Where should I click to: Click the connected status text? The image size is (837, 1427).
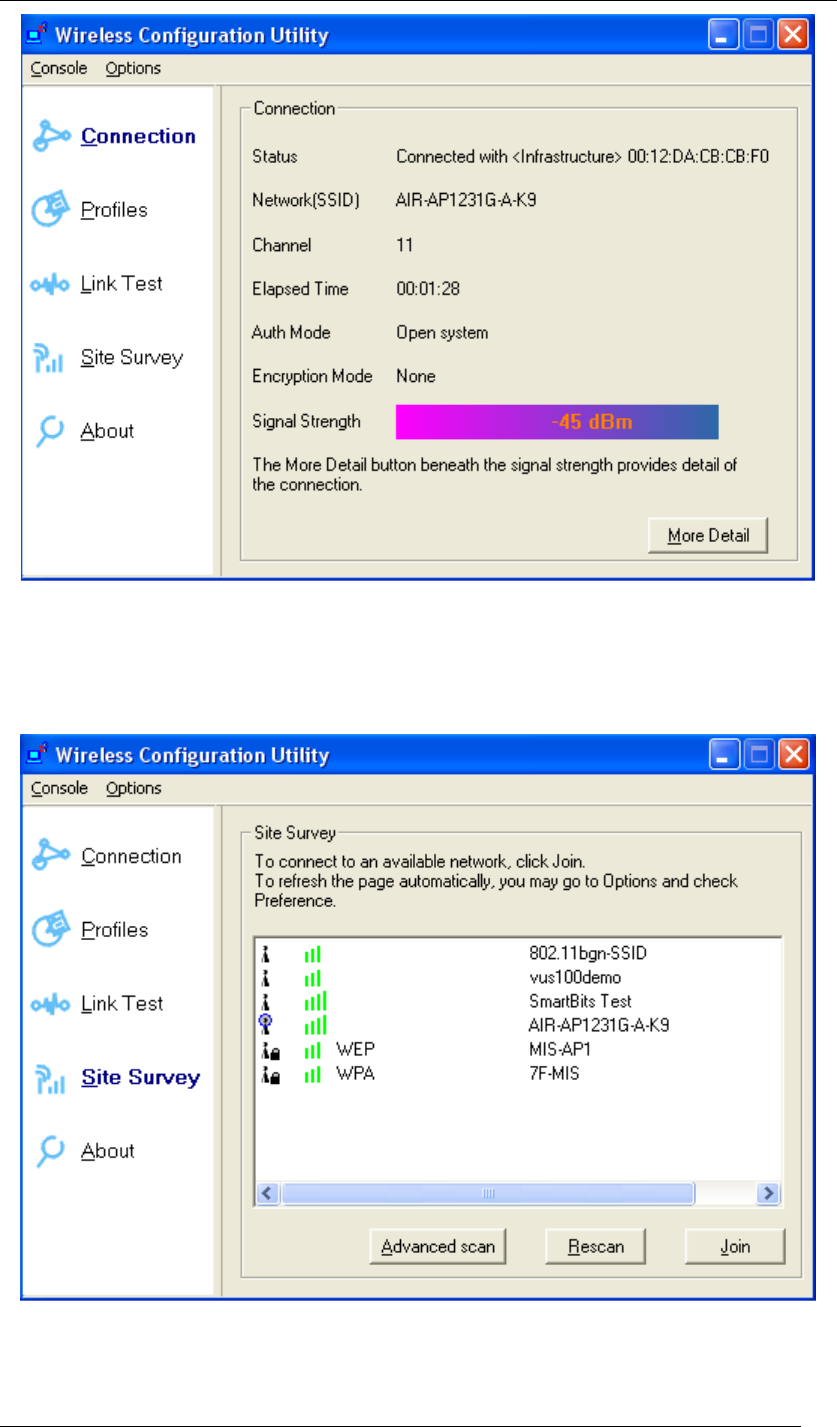582,157
